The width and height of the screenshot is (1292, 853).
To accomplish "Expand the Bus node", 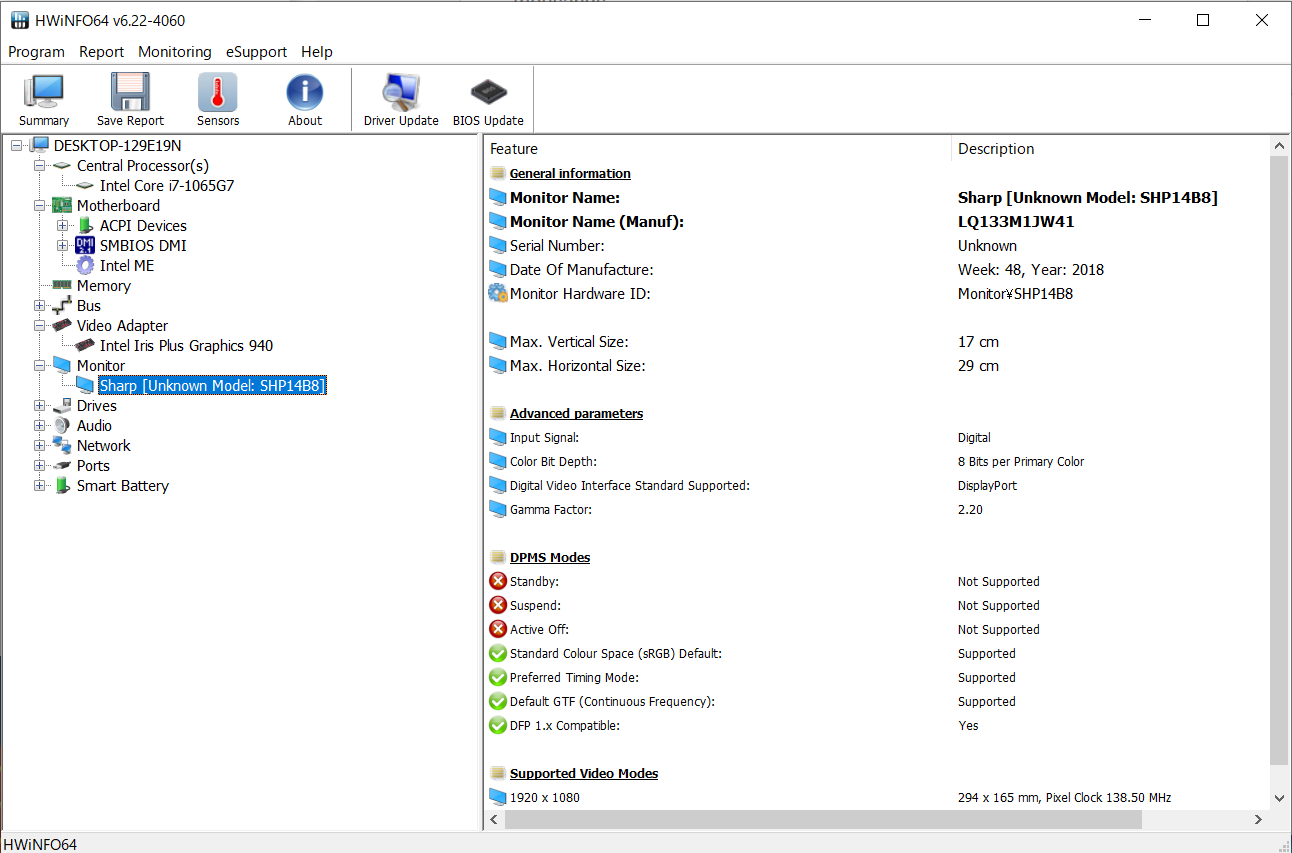I will pyautogui.click(x=39, y=306).
